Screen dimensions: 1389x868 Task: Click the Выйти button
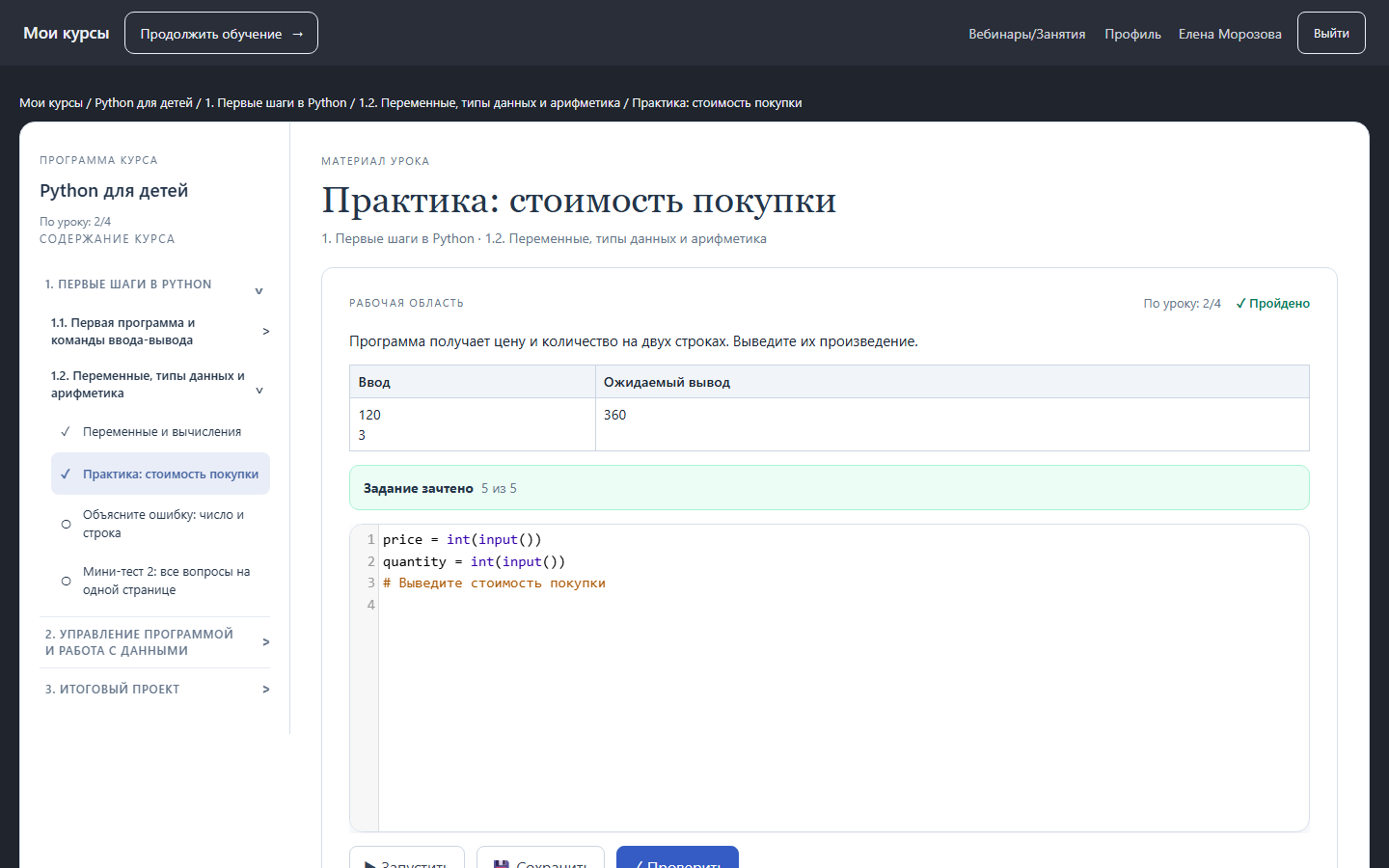coord(1331,33)
